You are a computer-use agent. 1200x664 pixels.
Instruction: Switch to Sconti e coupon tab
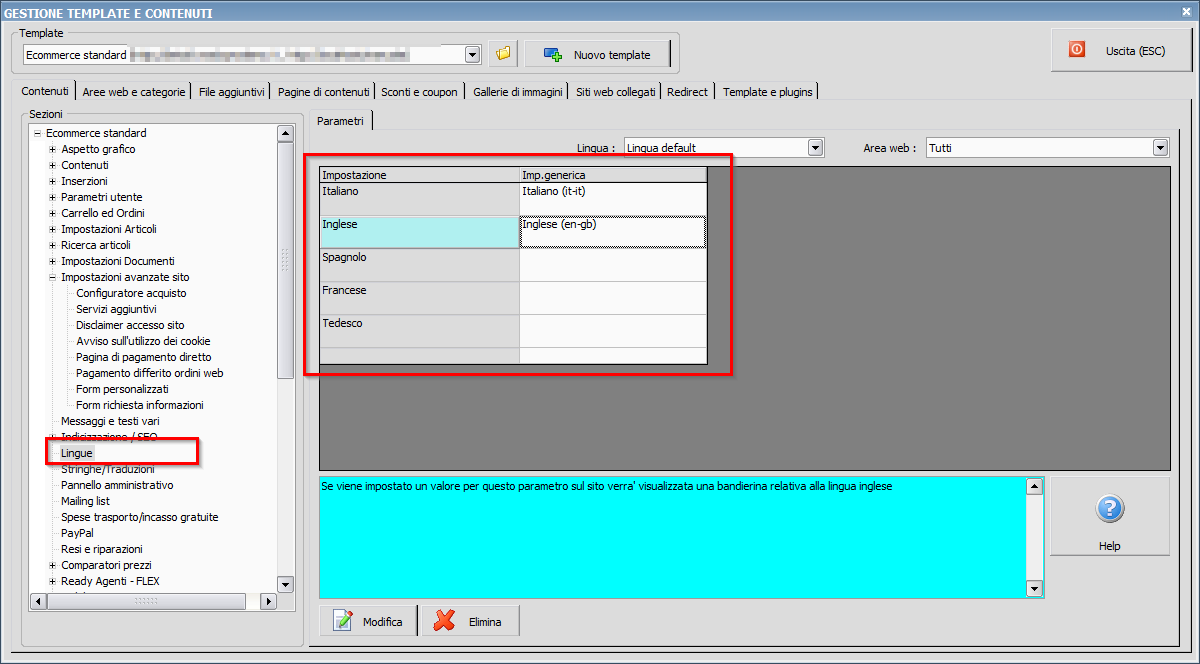(x=420, y=91)
